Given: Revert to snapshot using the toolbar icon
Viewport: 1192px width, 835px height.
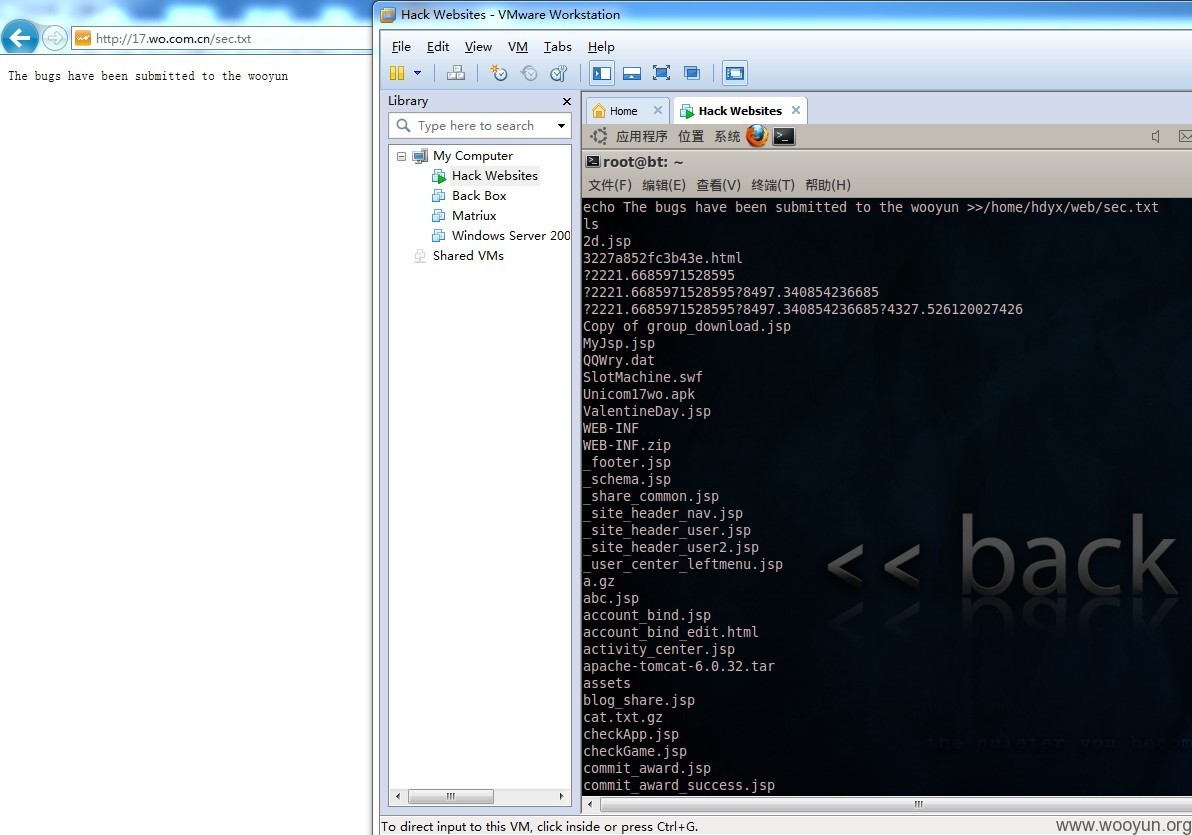Looking at the screenshot, I should click(x=529, y=73).
